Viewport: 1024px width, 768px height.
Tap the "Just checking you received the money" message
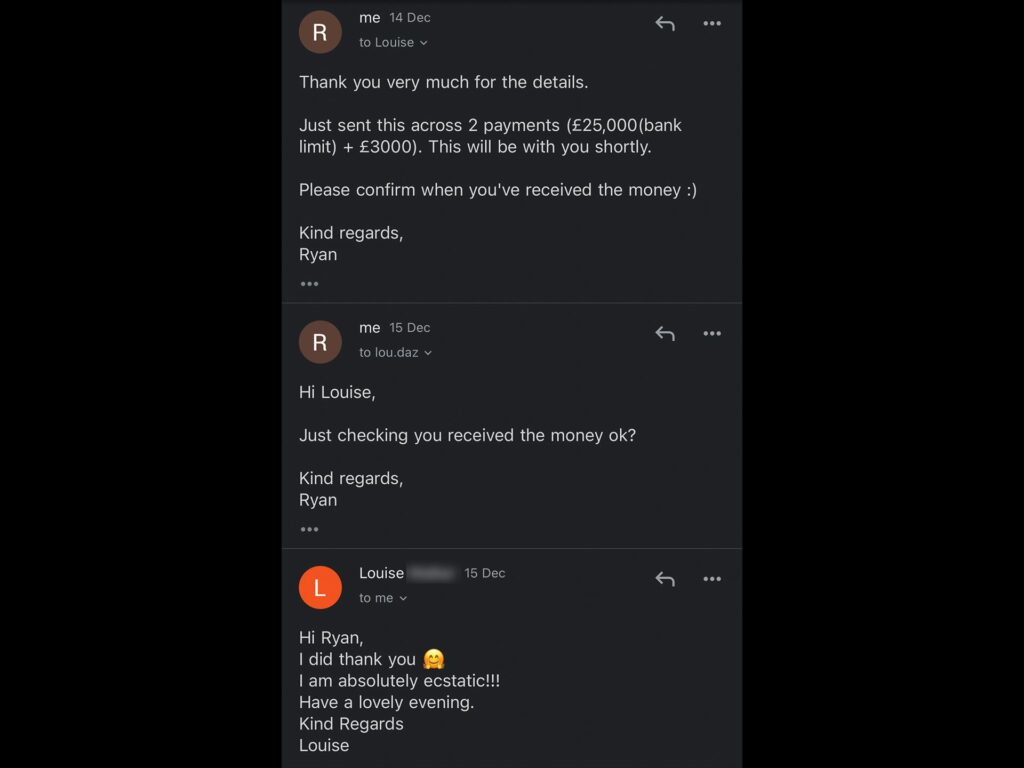[467, 435]
